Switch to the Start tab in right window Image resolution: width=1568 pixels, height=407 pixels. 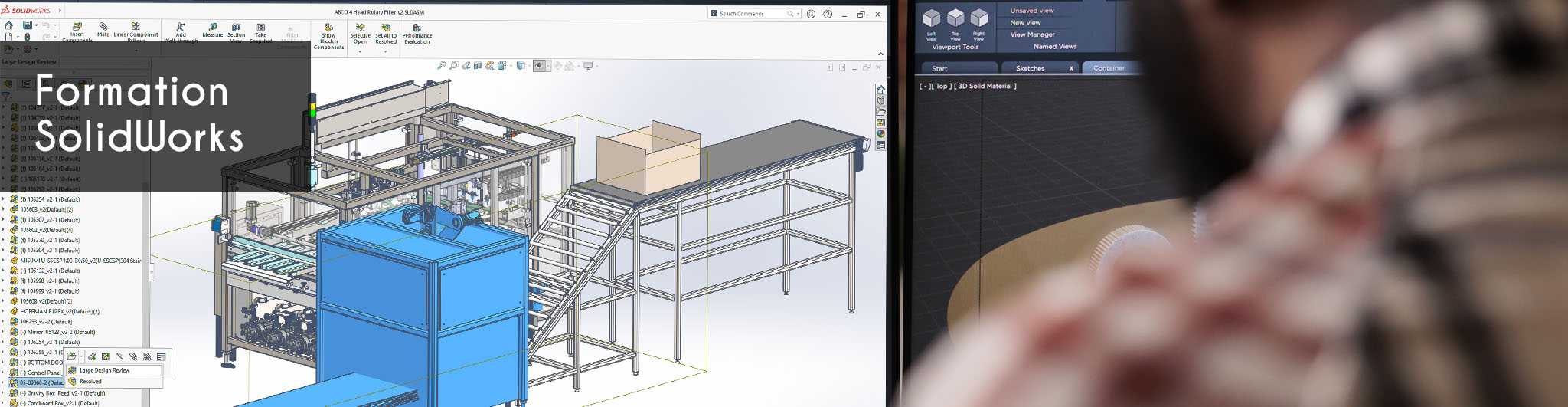(959, 68)
